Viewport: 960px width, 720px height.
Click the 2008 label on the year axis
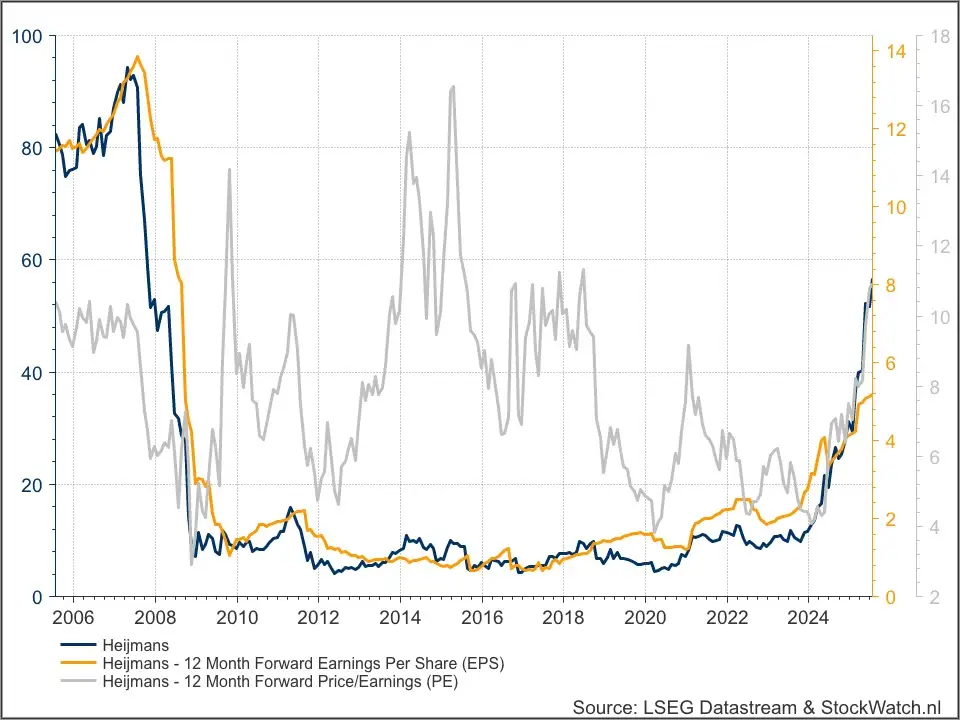point(155,617)
